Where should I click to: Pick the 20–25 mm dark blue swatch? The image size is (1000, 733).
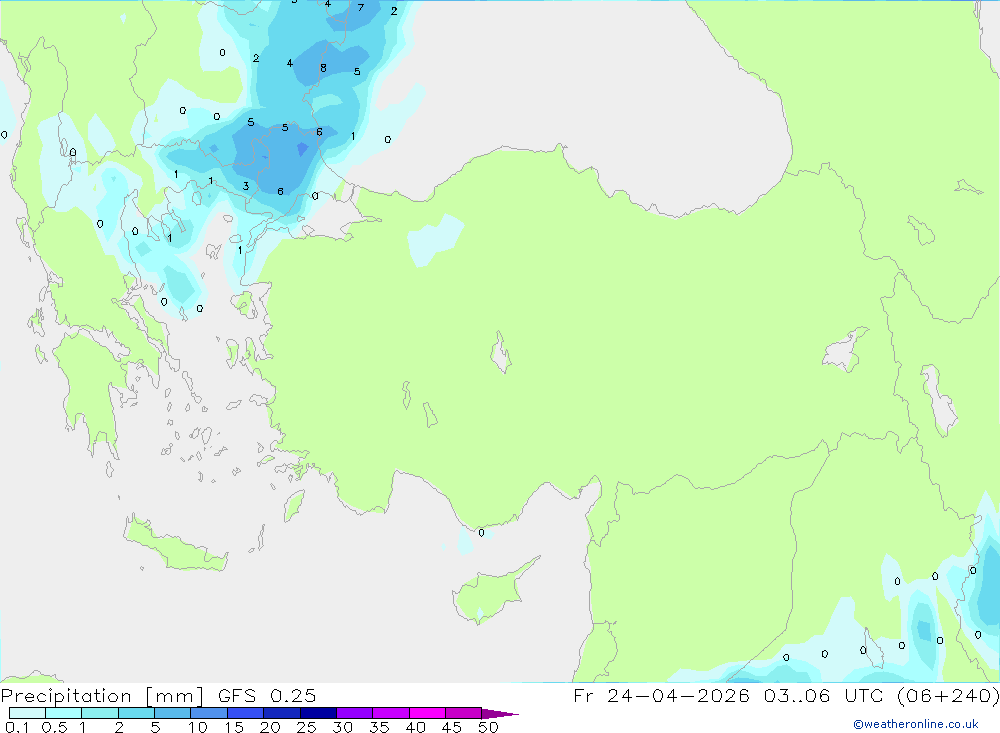tap(282, 713)
